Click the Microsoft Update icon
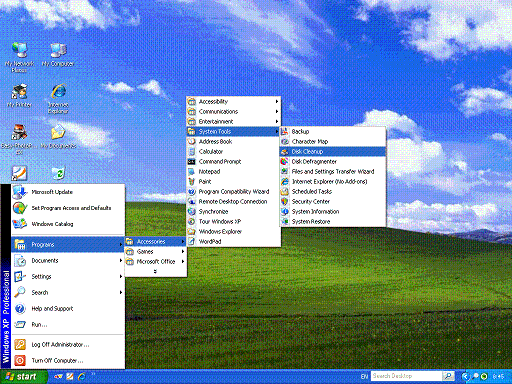512x384 pixels. pos(20,192)
